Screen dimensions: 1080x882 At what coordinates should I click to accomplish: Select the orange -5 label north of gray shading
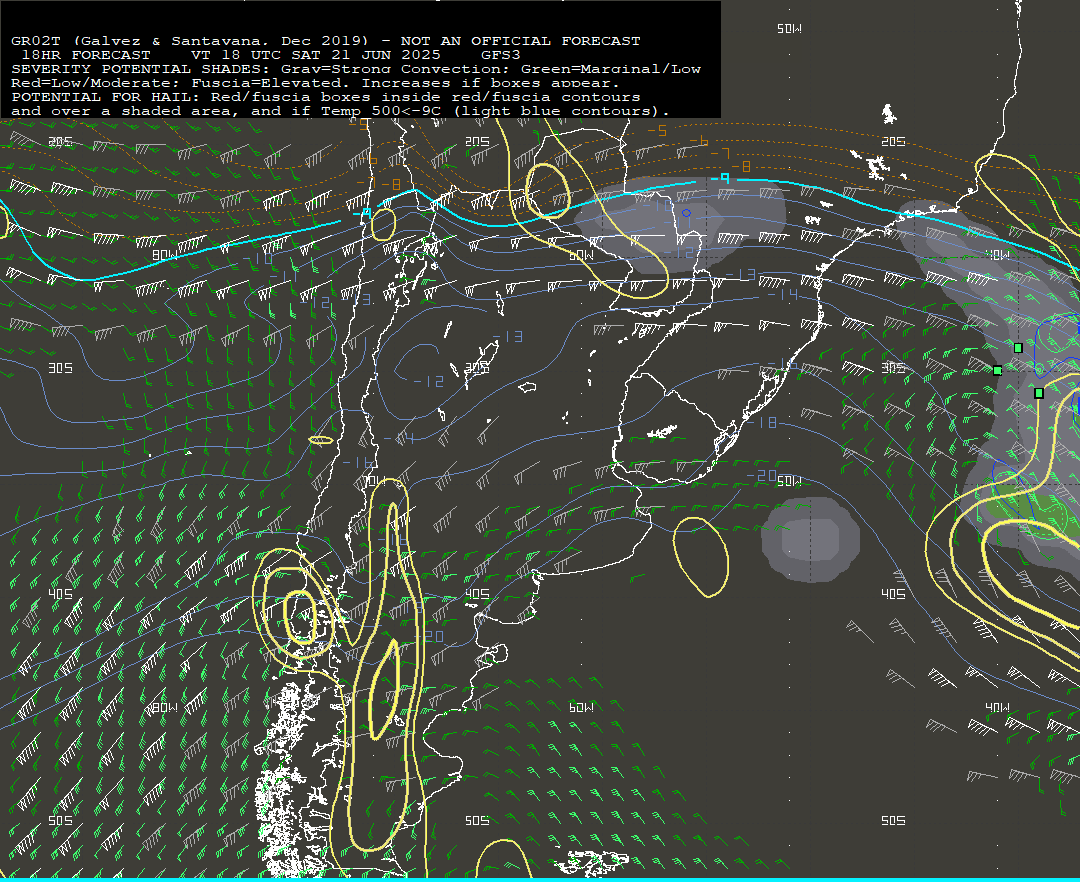coord(657,130)
